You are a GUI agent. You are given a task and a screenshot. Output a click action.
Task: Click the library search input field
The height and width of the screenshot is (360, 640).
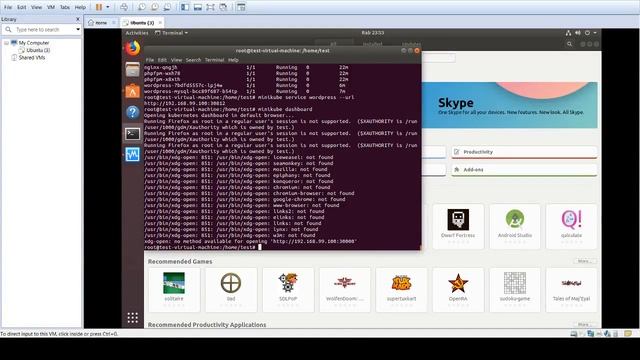coord(43,29)
